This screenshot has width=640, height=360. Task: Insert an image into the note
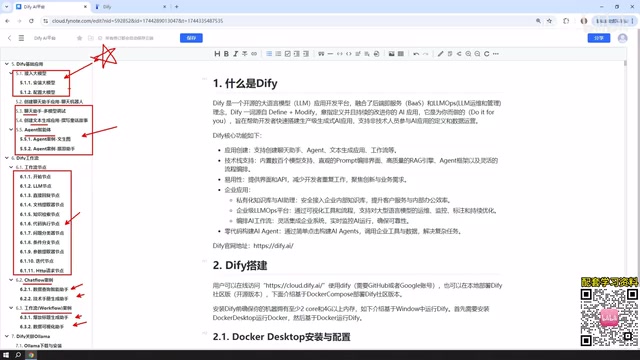[391, 54]
